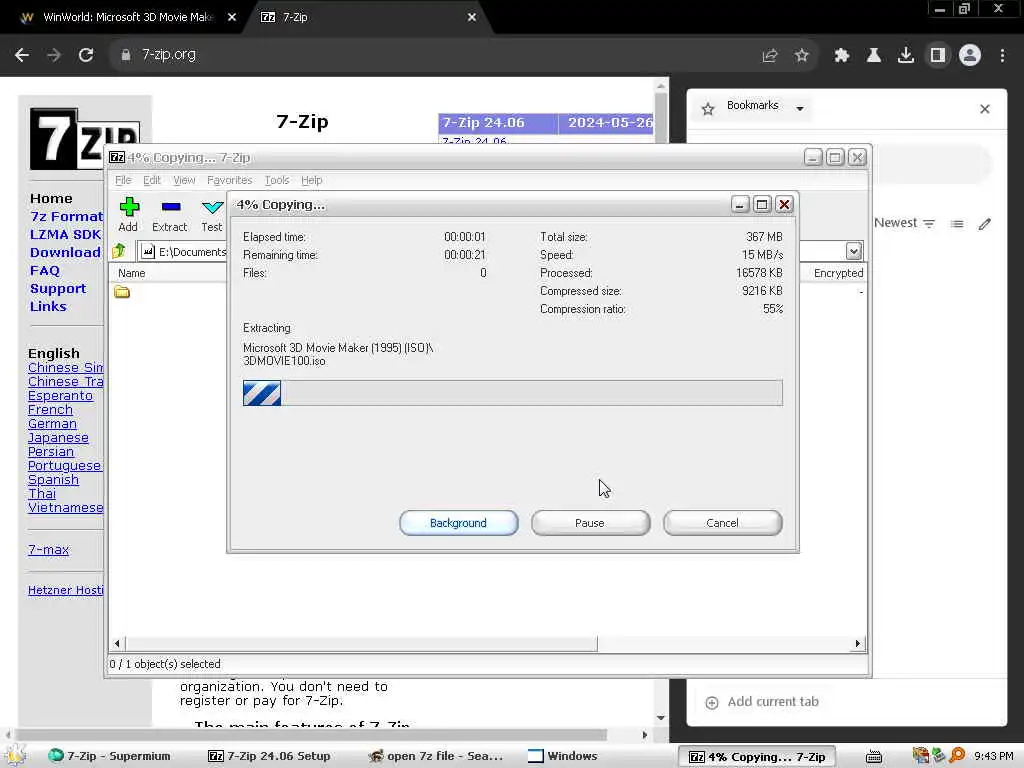Open the Hetzner Hosting link
This screenshot has height=768, width=1024.
coord(65,590)
